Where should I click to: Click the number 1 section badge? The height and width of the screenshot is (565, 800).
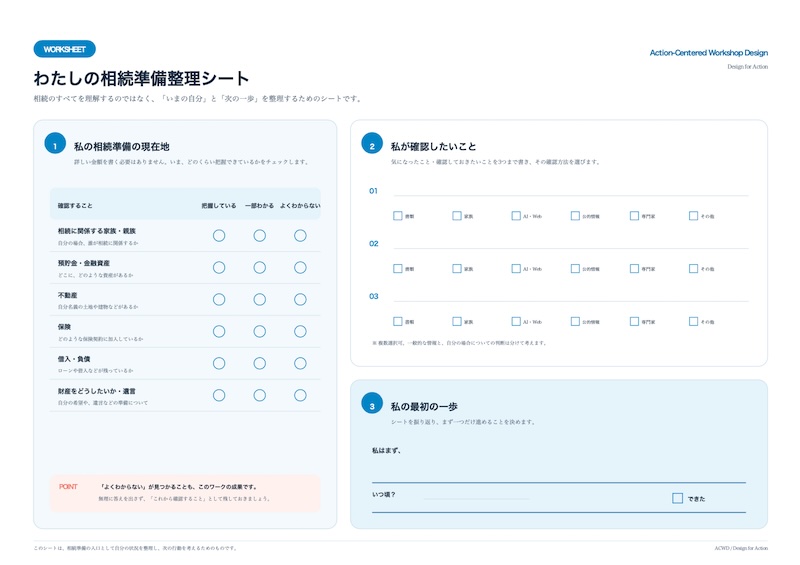click(55, 143)
